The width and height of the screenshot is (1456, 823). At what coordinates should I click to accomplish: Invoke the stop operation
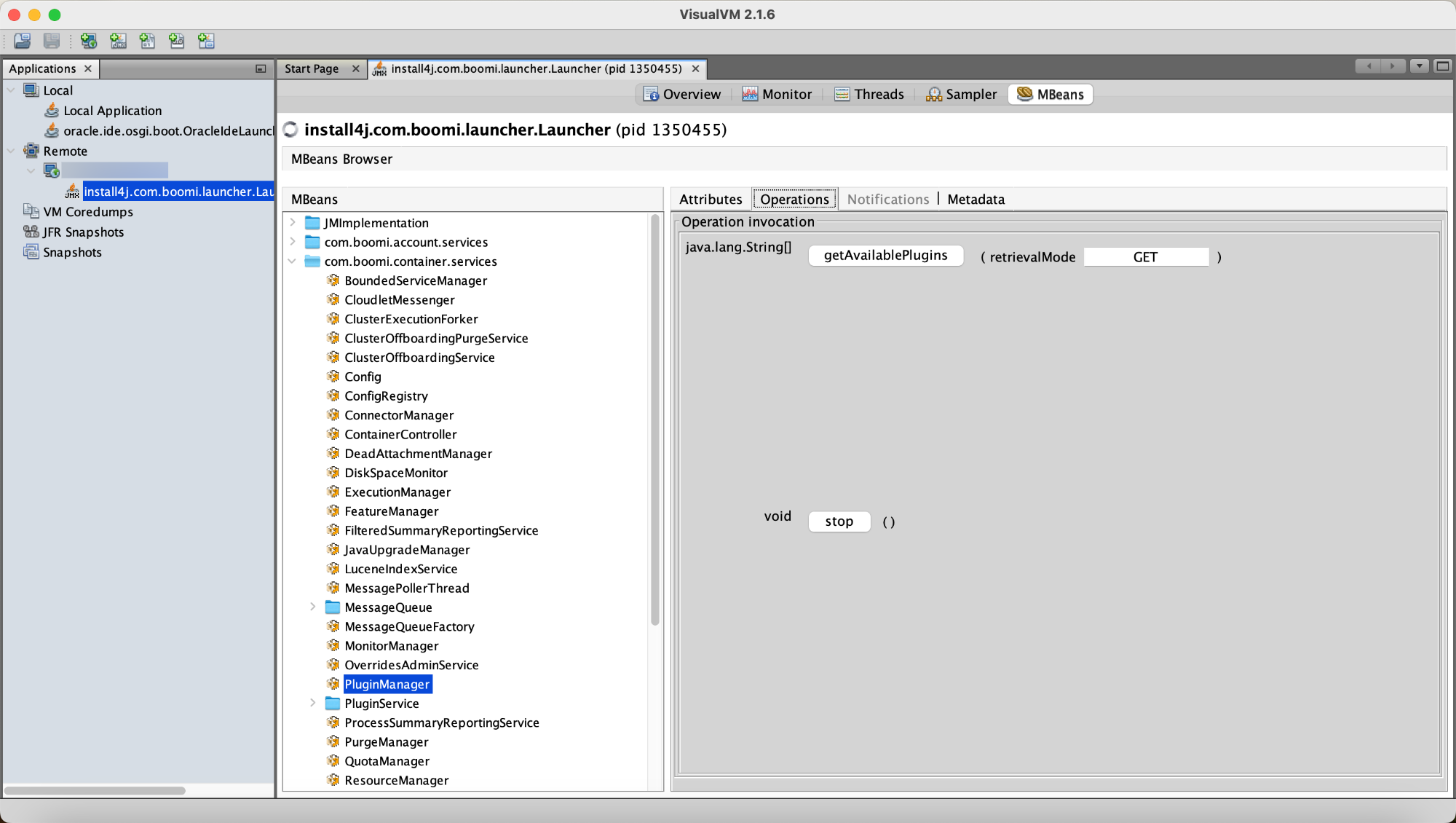click(x=839, y=521)
